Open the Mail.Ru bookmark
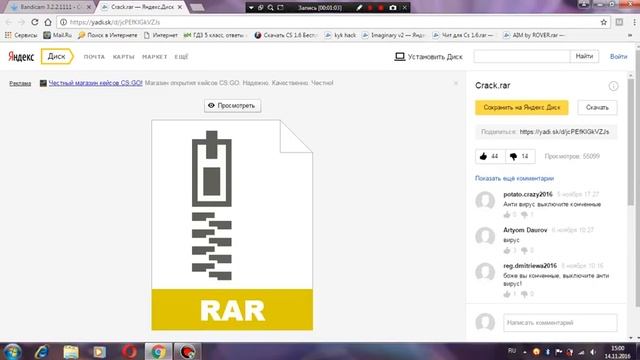Image resolution: width=640 pixels, height=360 pixels. 58,36
